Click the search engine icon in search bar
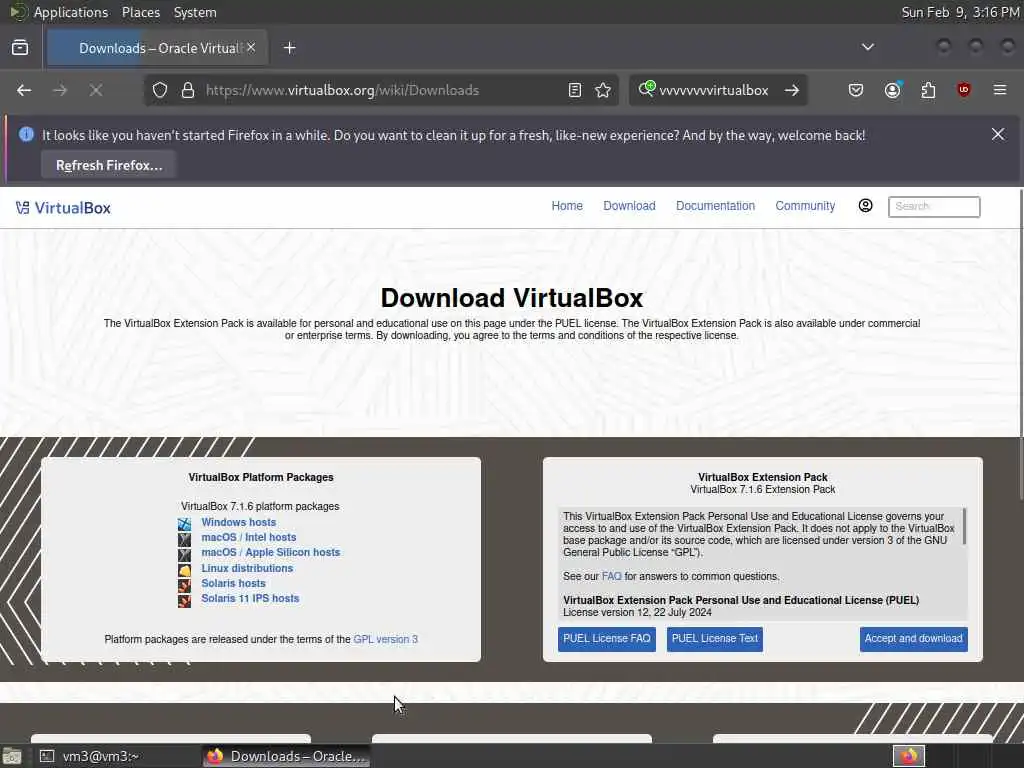This screenshot has height=768, width=1024. pyautogui.click(x=647, y=89)
